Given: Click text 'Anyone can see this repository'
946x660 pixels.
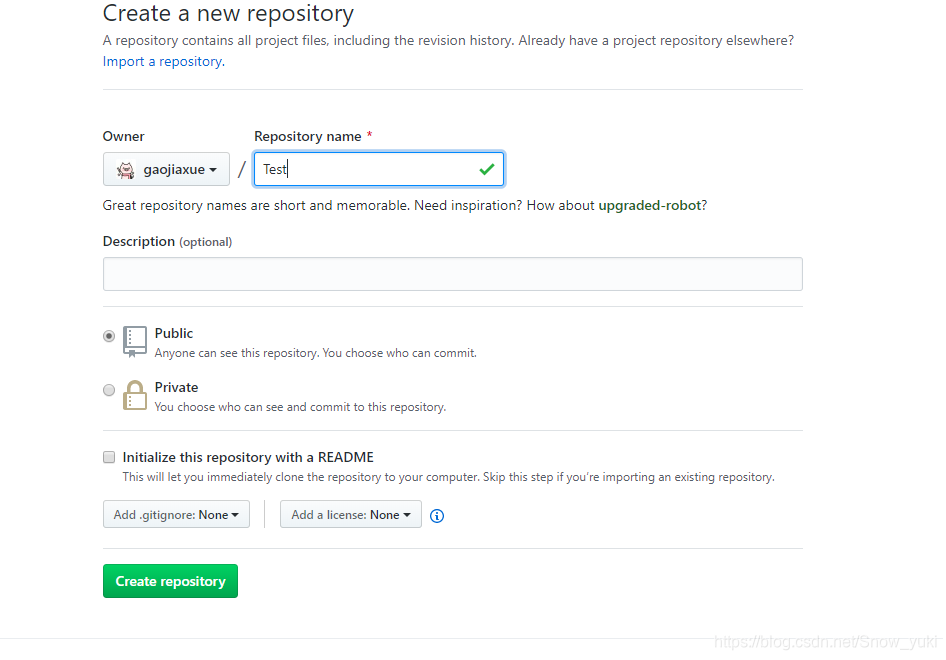Looking at the screenshot, I should 236,353.
